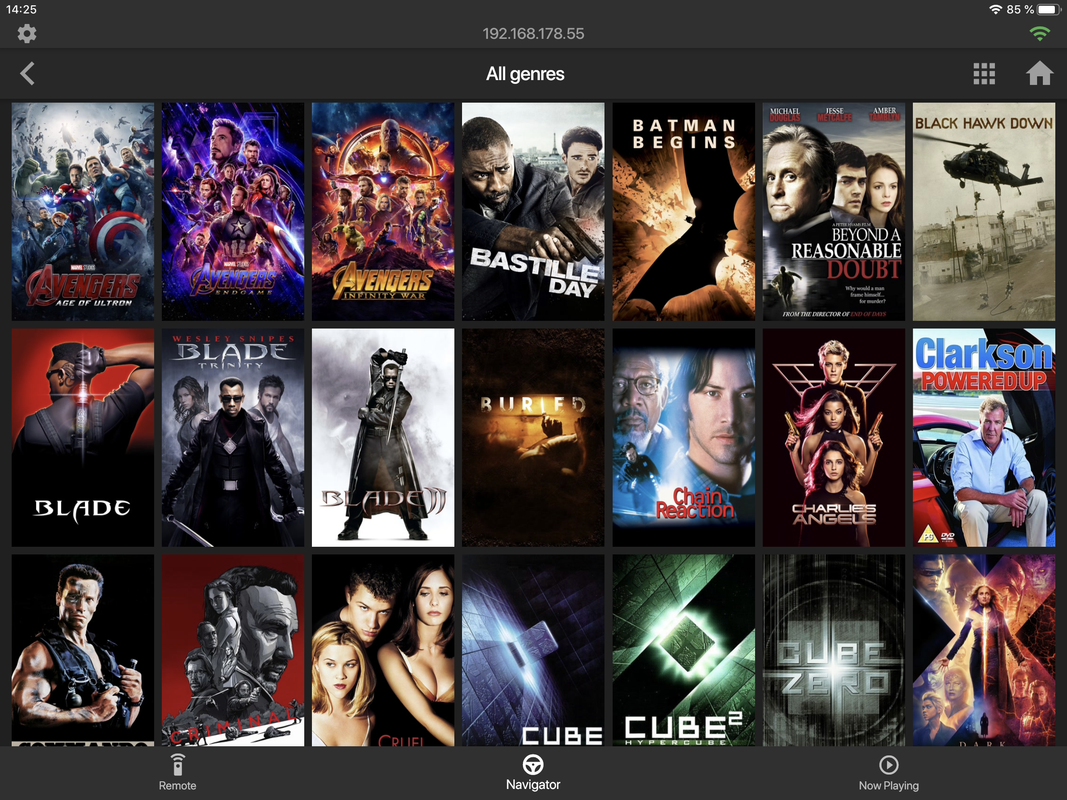The height and width of the screenshot is (800, 1067).
Task: Tap the battery indicator in status bar
Action: [x=1049, y=10]
